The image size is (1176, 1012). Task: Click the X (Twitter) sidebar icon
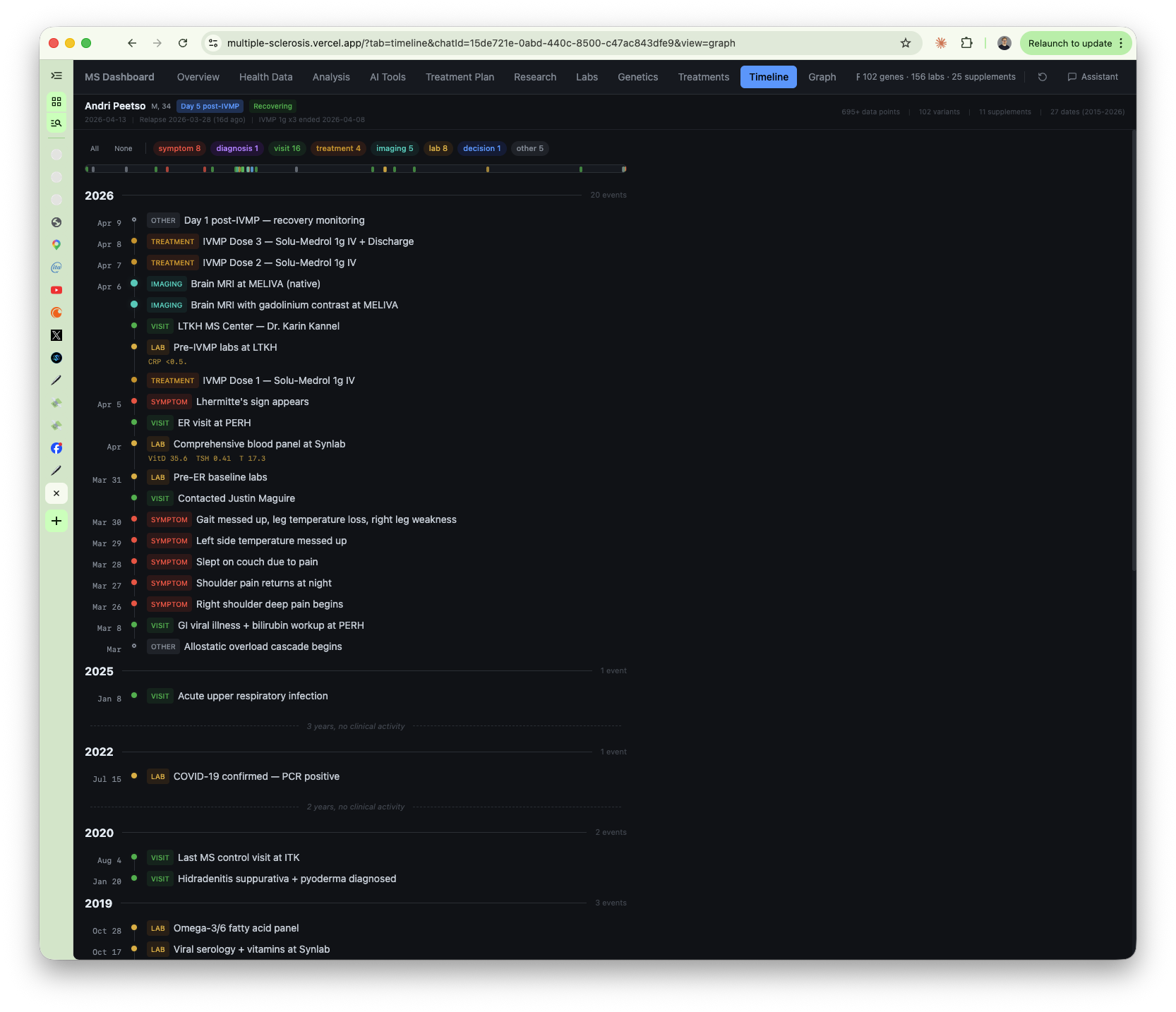point(56,335)
